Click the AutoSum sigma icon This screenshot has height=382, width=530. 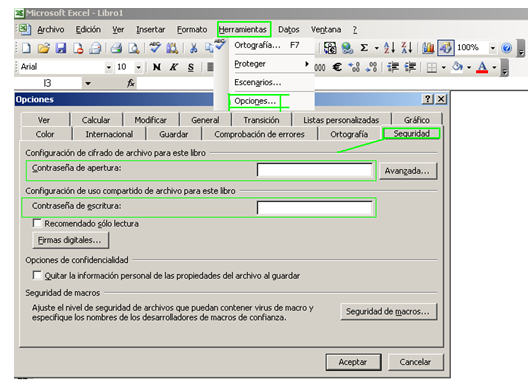pos(364,48)
